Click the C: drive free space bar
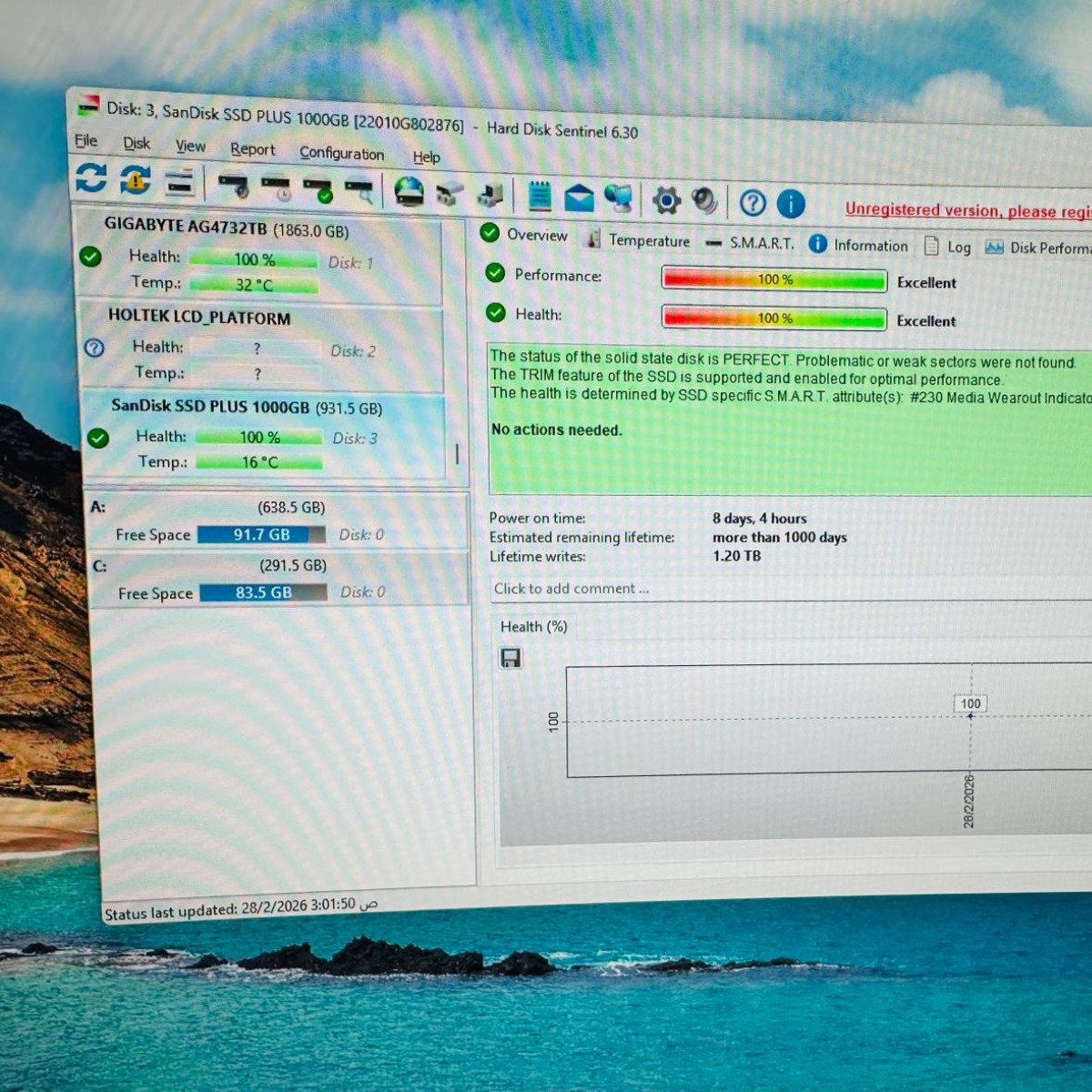The height and width of the screenshot is (1092, 1092). [x=263, y=592]
